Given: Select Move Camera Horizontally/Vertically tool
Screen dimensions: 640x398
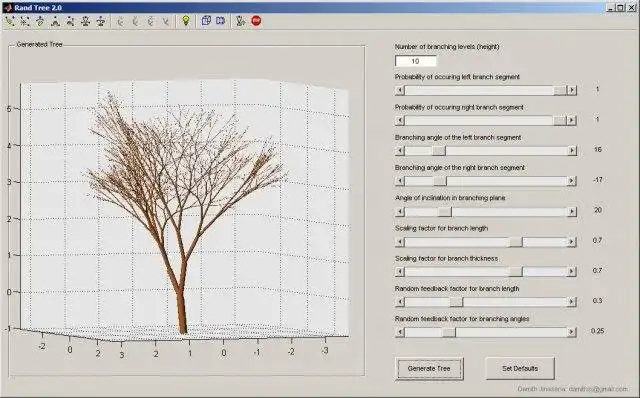Looking at the screenshot, I should 55,21.
